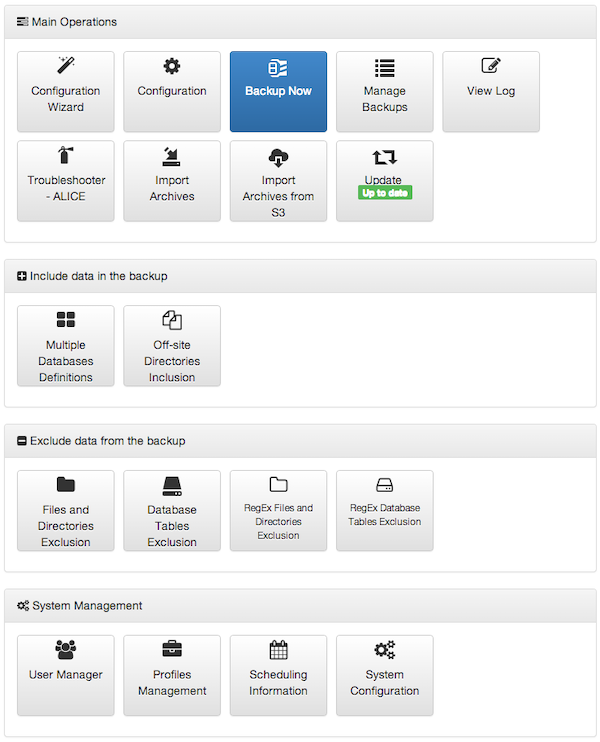Open Scheduling Information calendar icon
Image resolution: width=600 pixels, height=742 pixels.
(x=278, y=649)
